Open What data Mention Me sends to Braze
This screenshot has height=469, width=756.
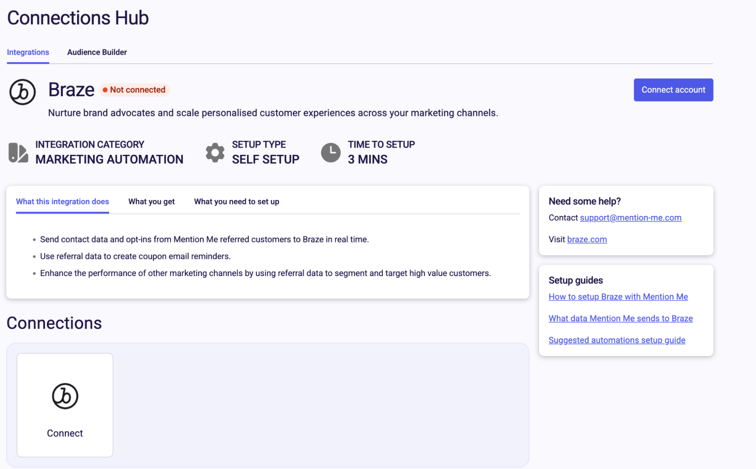pyautogui.click(x=621, y=319)
